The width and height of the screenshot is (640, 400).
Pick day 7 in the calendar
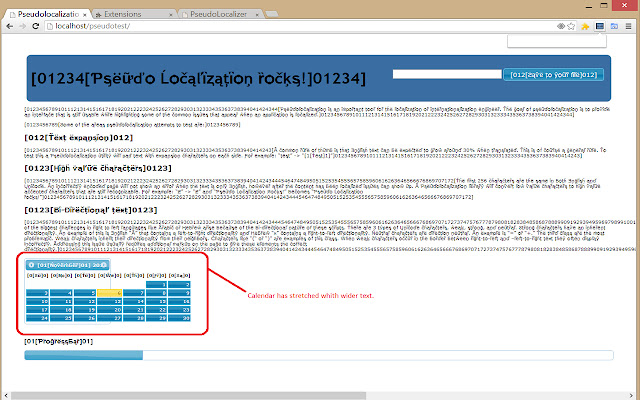coord(134,293)
